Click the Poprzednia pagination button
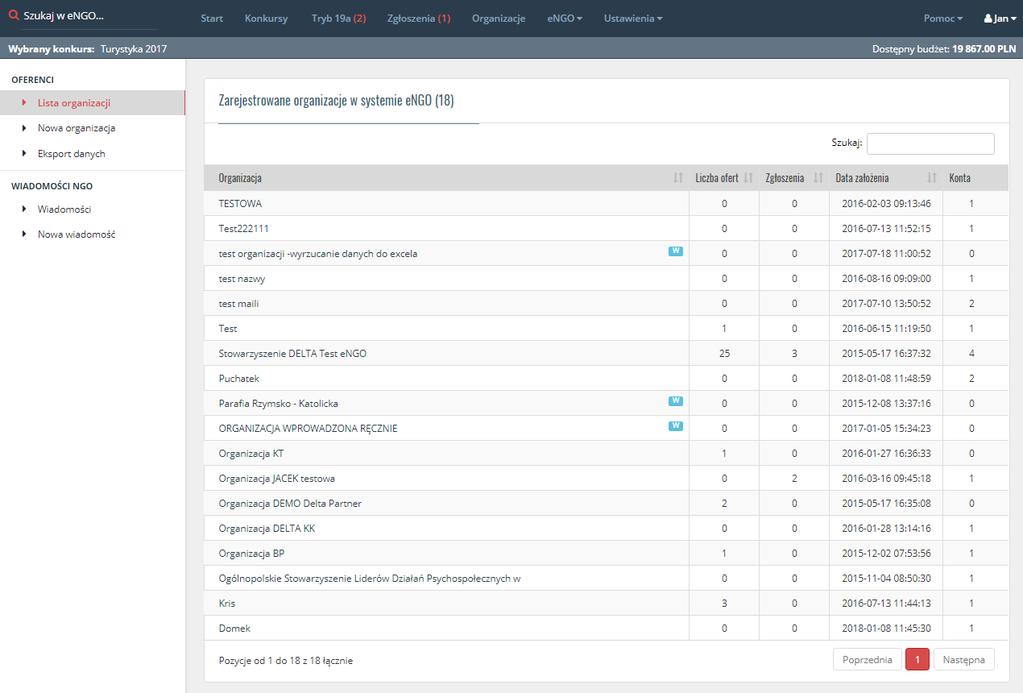Screen dimensions: 1023x693 coord(867,660)
